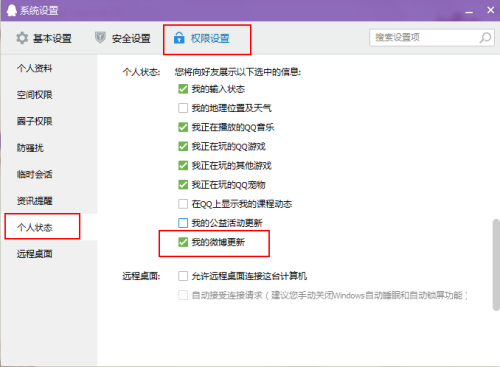Open the 基本设置 tab
This screenshot has height=367, width=500.
pos(44,38)
